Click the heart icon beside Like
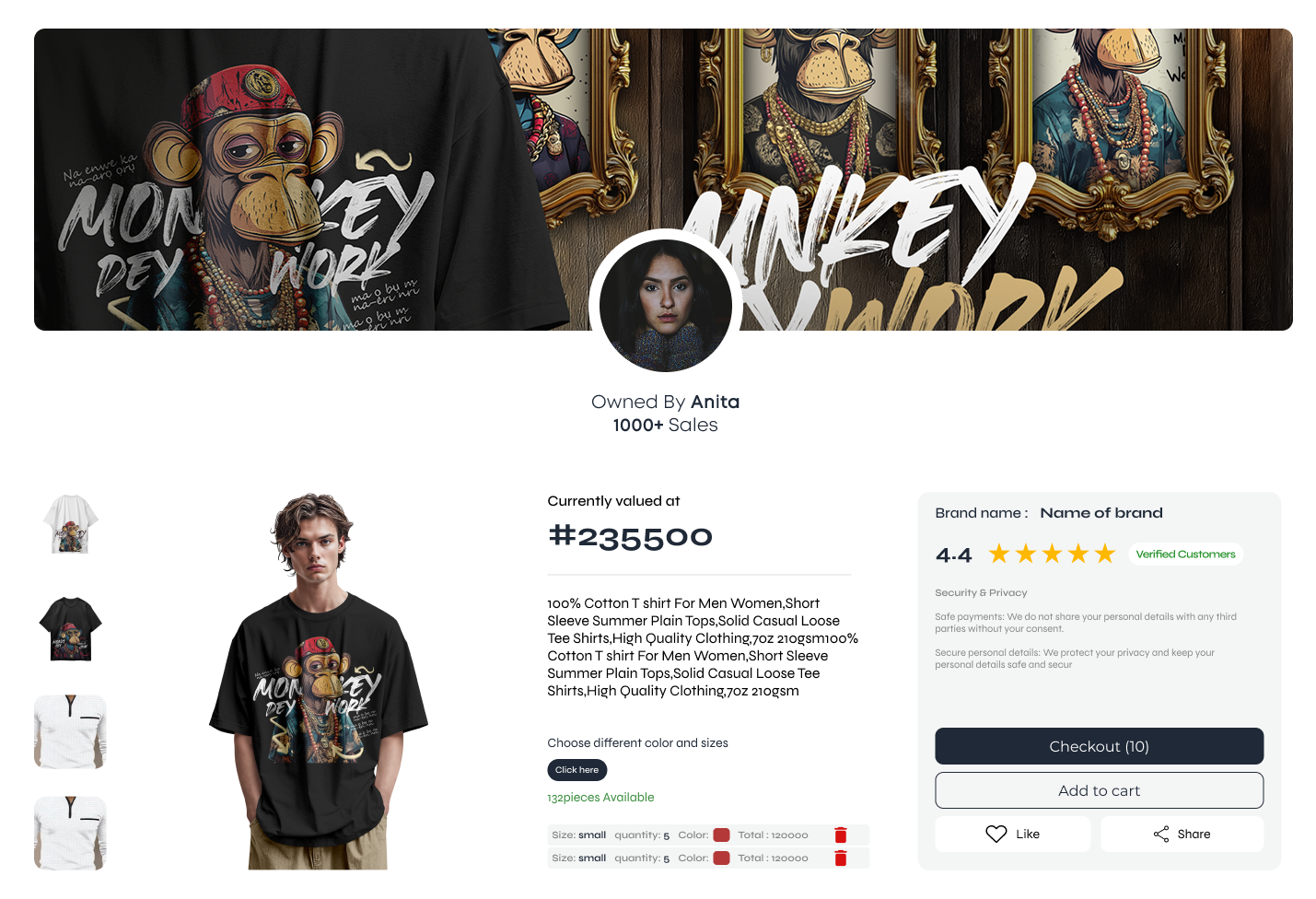The image size is (1316, 899). coord(996,834)
